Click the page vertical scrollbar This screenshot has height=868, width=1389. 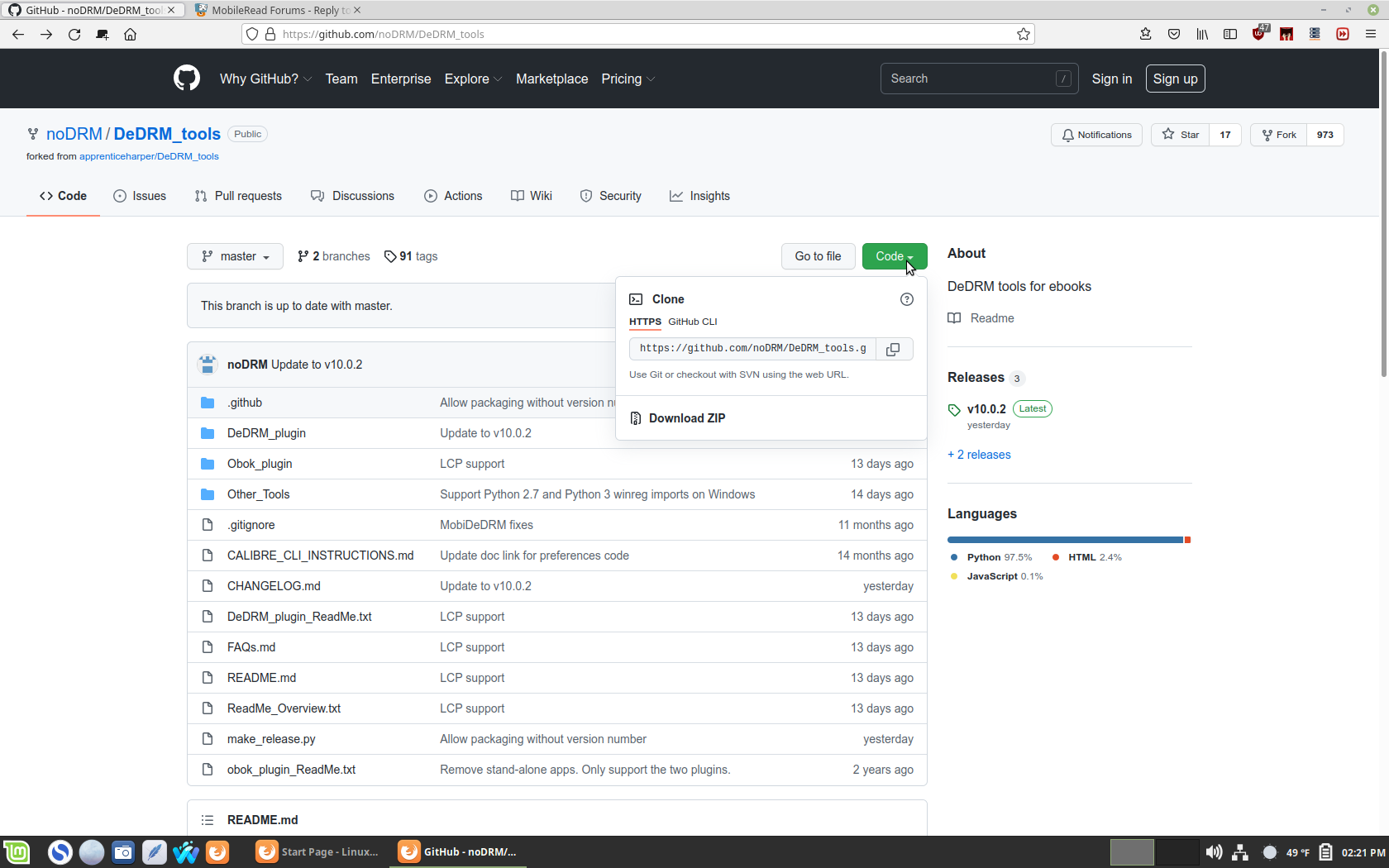tap(1384, 212)
